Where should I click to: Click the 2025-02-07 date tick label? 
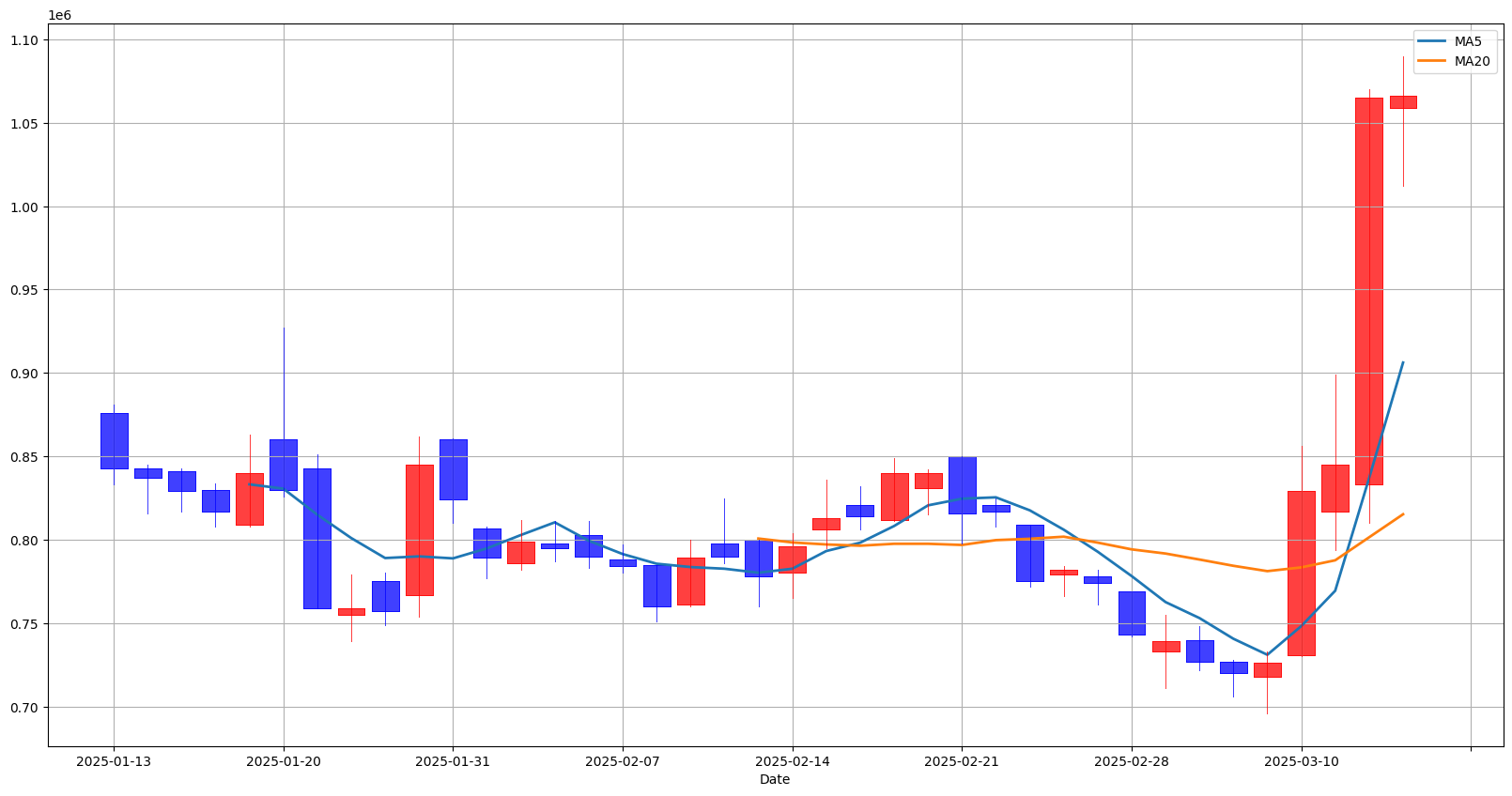[623, 761]
